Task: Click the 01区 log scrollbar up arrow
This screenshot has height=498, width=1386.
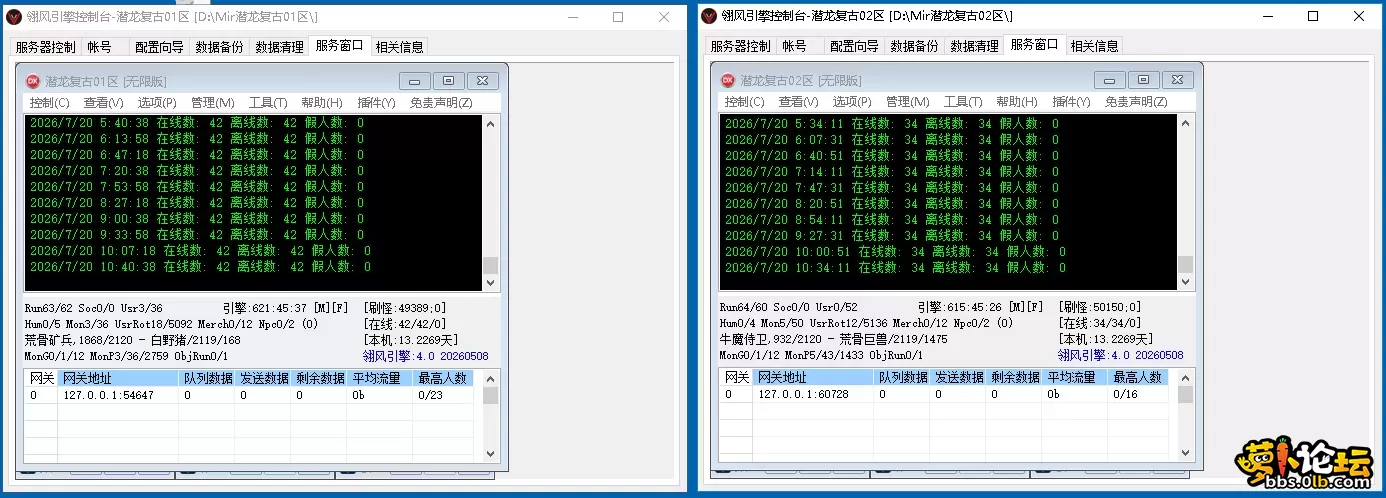Action: point(490,124)
